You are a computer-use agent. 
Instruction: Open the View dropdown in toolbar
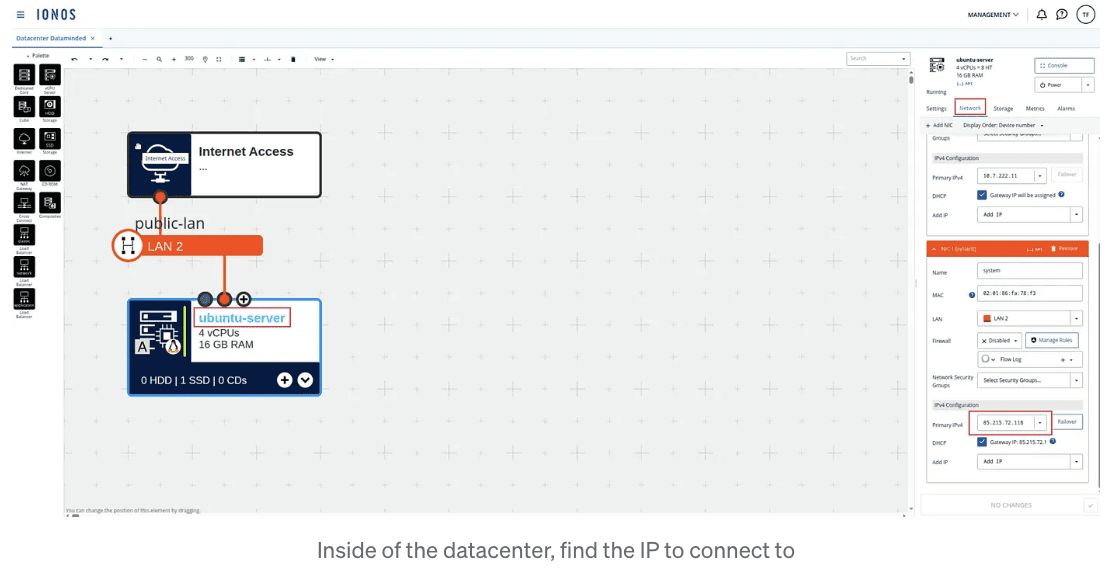tap(324, 60)
